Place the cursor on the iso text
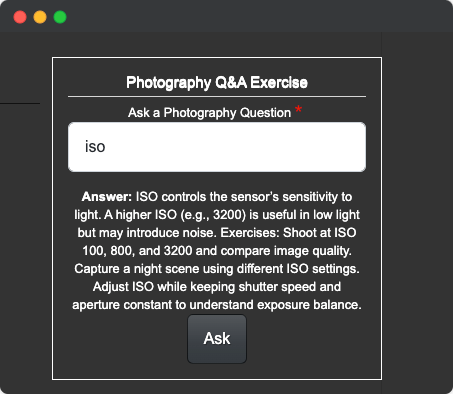This screenshot has height=394, width=453. pos(95,147)
